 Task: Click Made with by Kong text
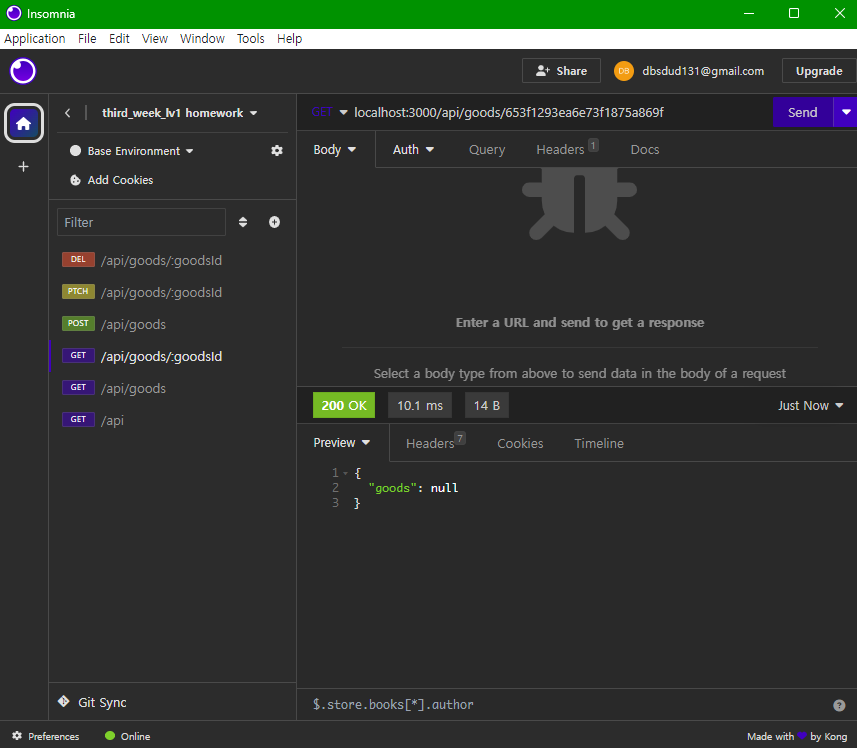tap(797, 737)
